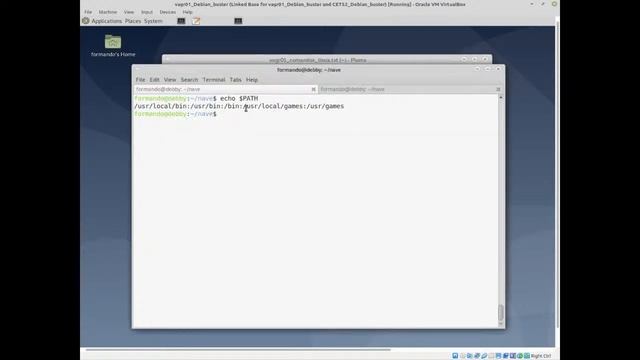Click the terminal vertical scrollbar thumb
Screen dimensions: 640x360
501,313
